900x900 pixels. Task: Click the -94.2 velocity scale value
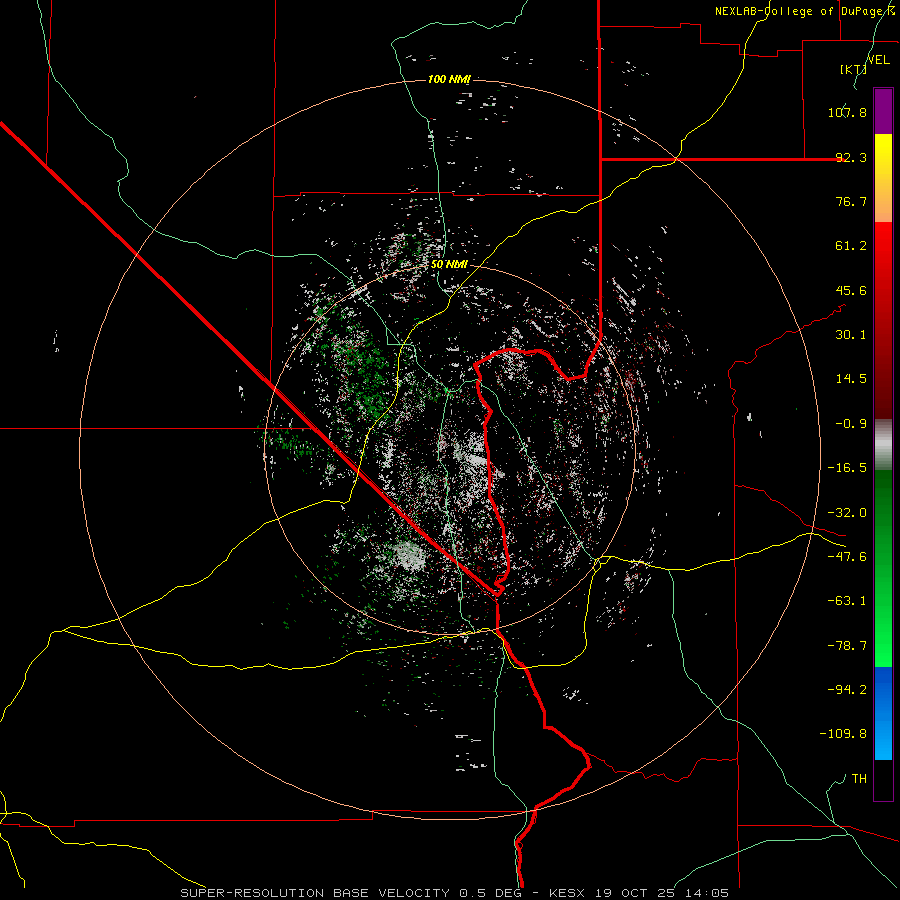point(847,690)
